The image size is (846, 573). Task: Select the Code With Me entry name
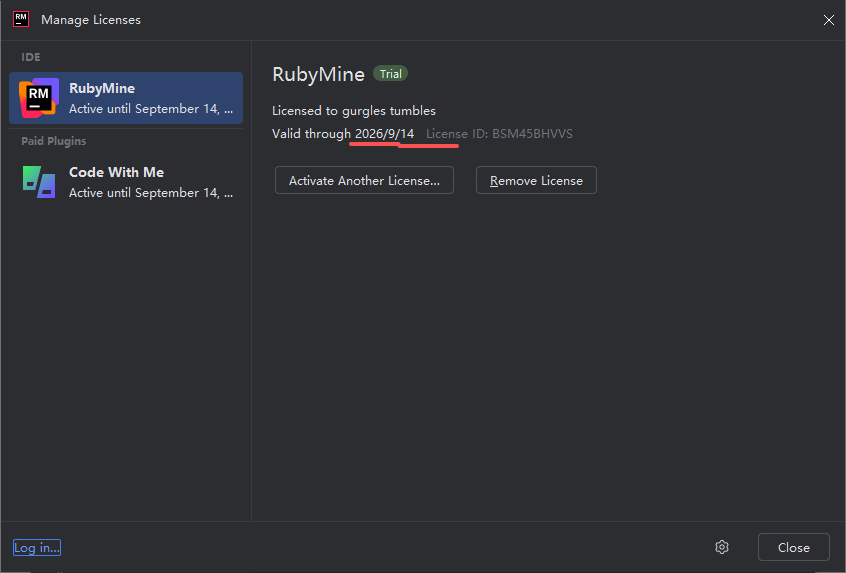click(116, 172)
